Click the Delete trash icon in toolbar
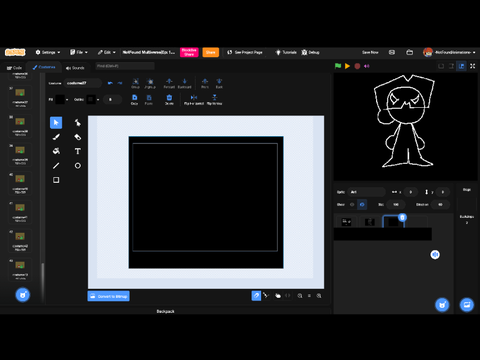The image size is (480, 360). click(x=169, y=99)
